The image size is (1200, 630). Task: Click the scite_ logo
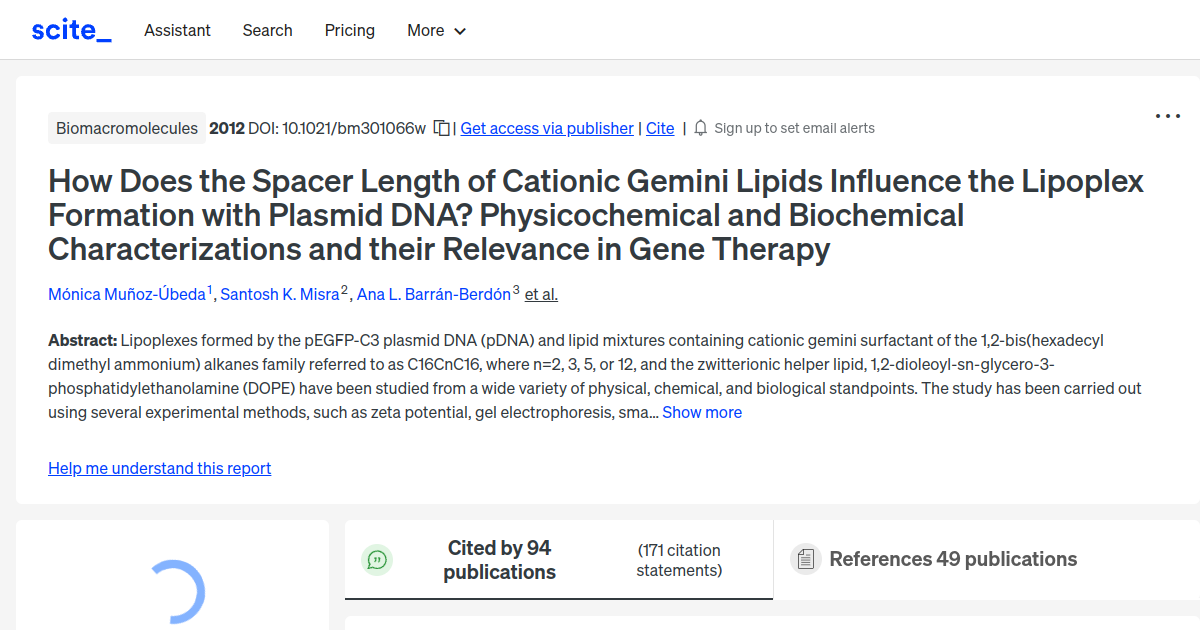click(x=70, y=29)
